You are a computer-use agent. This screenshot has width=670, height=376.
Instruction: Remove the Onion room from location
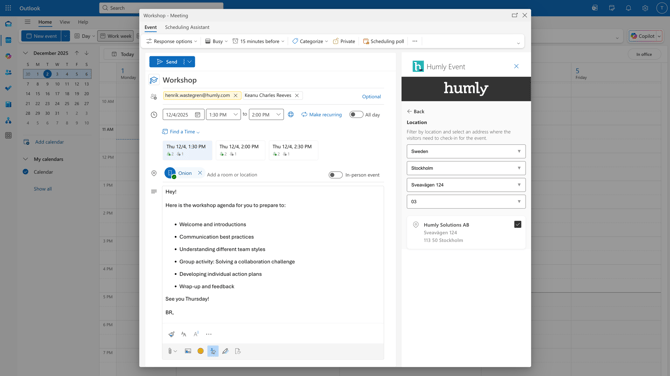[200, 173]
